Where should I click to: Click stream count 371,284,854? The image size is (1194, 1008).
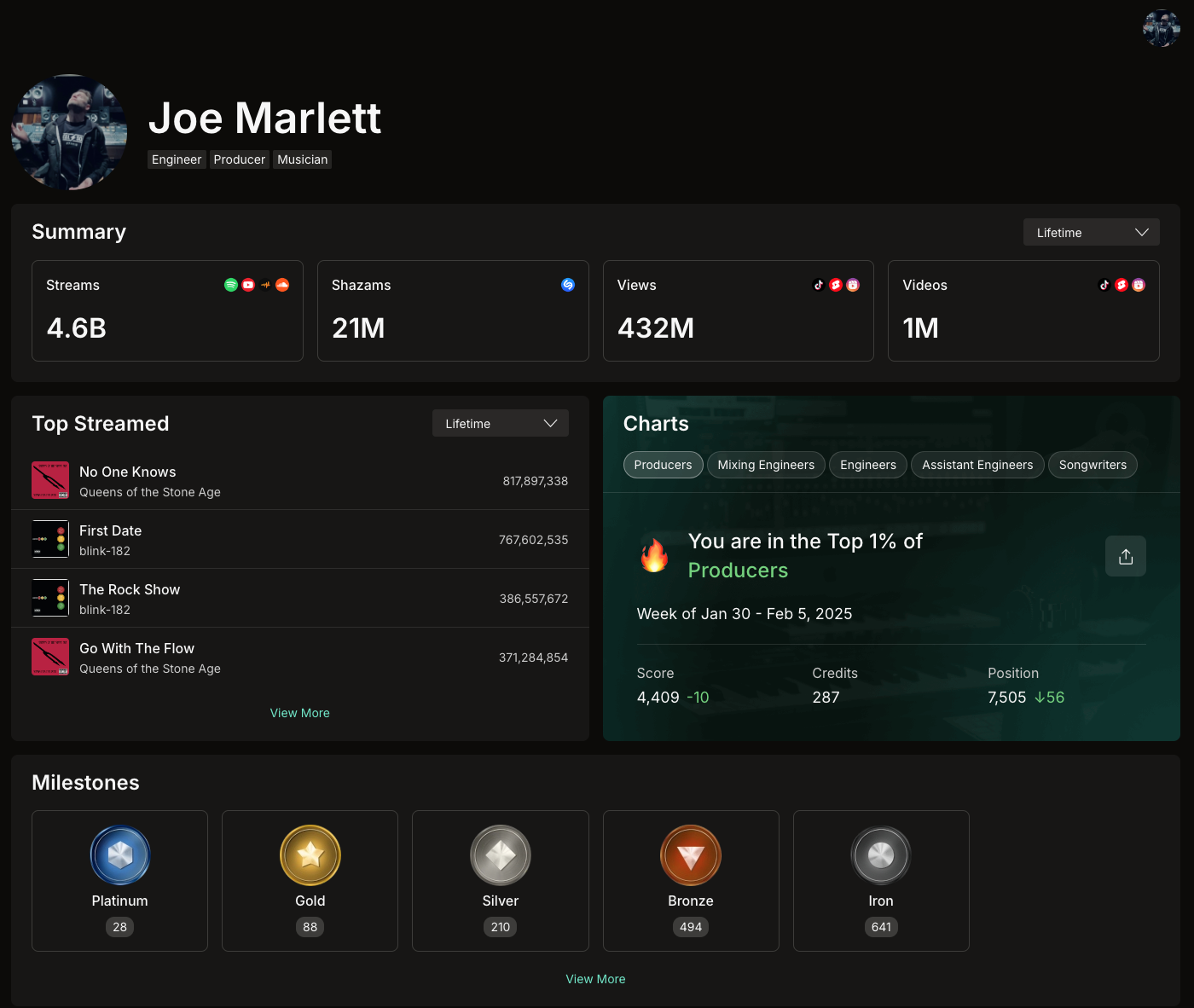pyautogui.click(x=534, y=658)
